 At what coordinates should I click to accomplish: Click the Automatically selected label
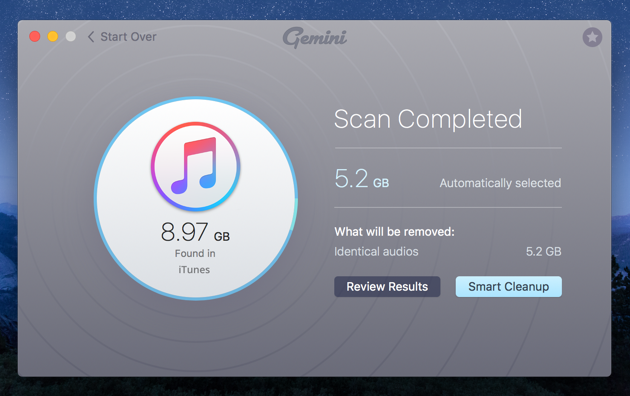click(500, 183)
